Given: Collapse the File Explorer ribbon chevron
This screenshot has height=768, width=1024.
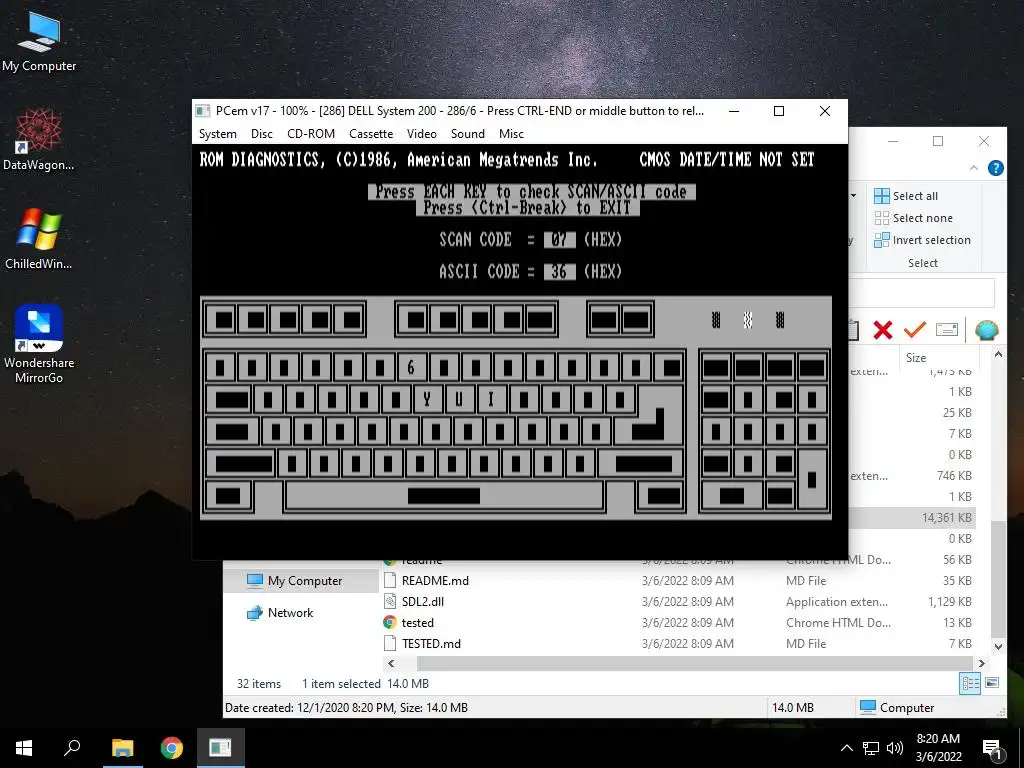Looking at the screenshot, I should click(974, 168).
